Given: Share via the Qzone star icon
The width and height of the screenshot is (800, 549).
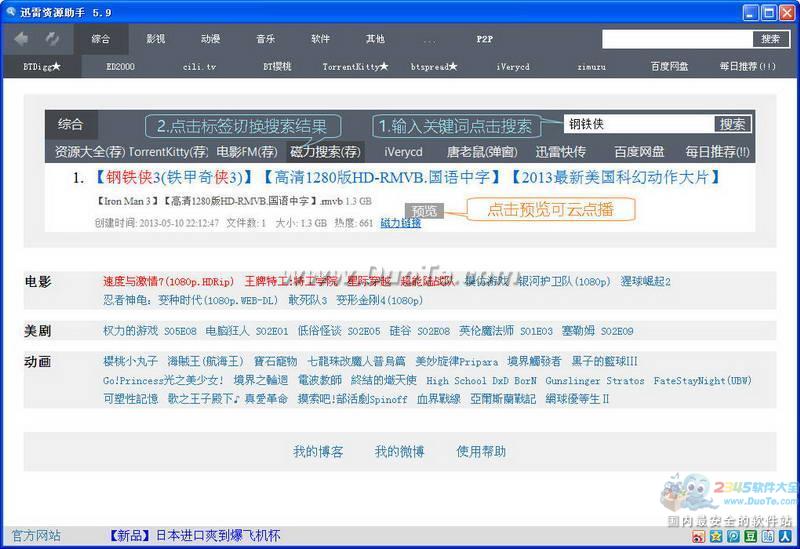Looking at the screenshot, I should [x=716, y=536].
